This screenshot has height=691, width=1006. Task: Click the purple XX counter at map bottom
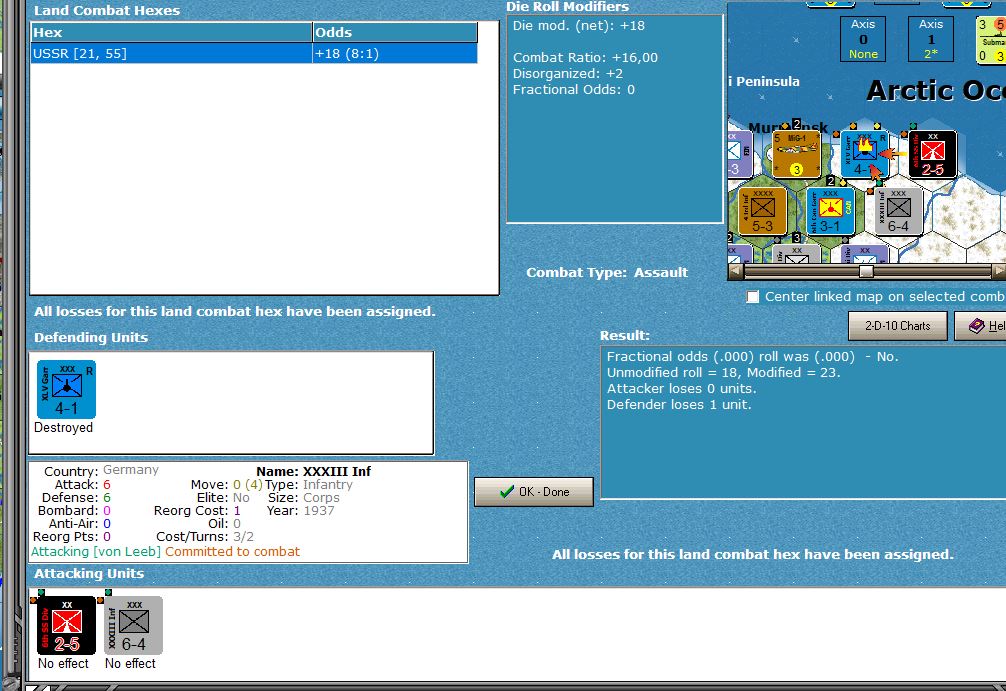coord(864,254)
